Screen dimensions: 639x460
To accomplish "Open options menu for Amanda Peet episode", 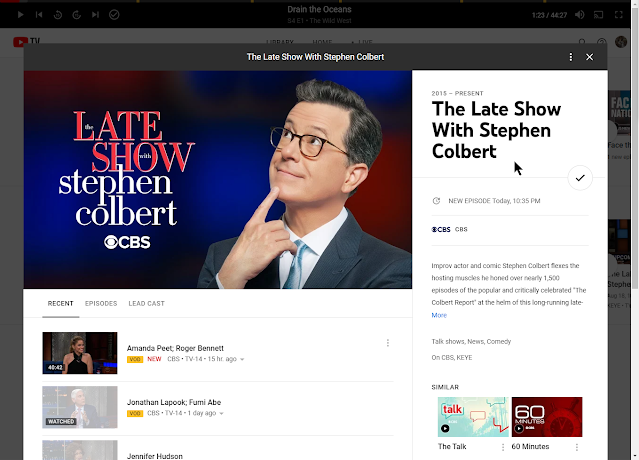I will (388, 343).
